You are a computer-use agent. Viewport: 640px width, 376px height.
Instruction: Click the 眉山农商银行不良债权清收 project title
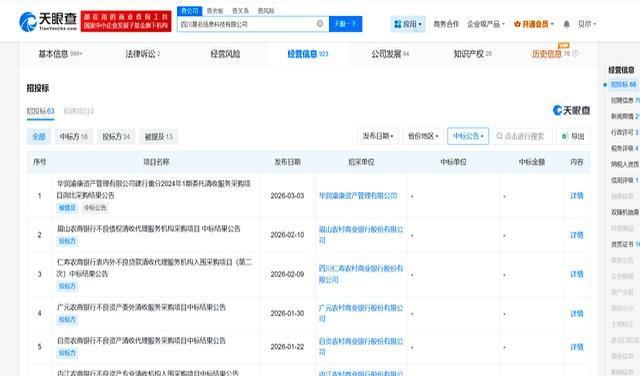(149, 229)
